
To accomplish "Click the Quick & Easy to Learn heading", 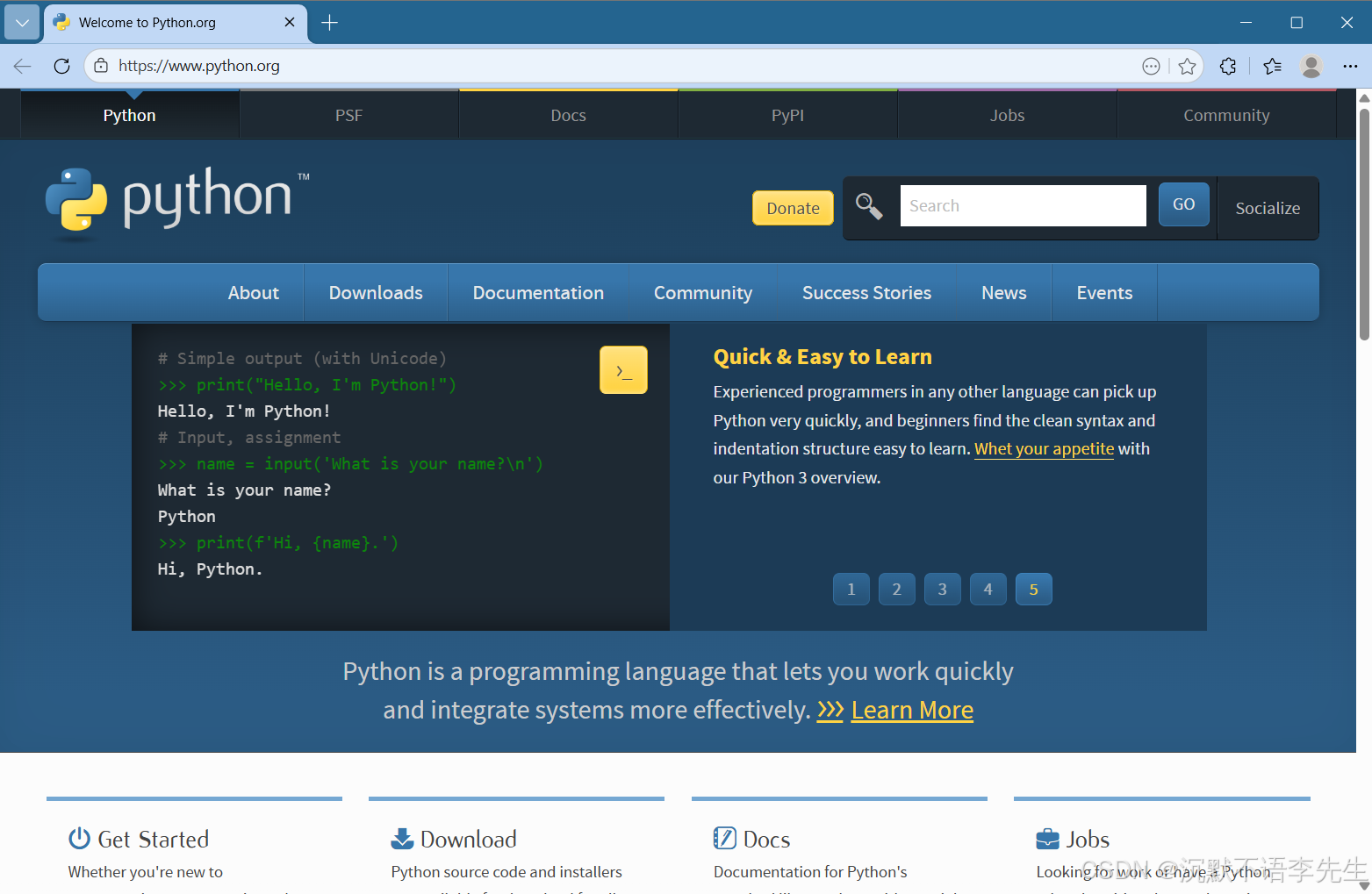I will [x=822, y=357].
